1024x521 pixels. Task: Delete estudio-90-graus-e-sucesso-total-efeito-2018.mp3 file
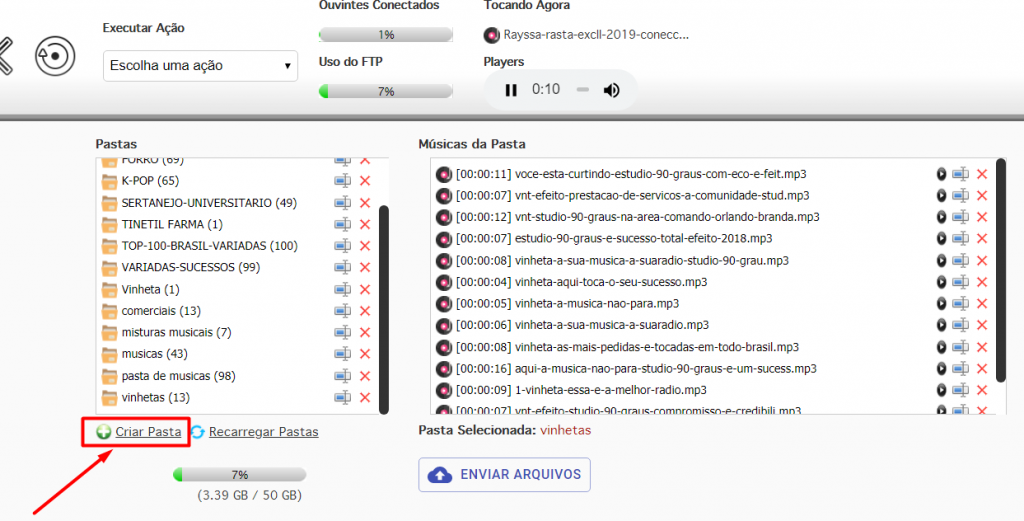[x=982, y=238]
